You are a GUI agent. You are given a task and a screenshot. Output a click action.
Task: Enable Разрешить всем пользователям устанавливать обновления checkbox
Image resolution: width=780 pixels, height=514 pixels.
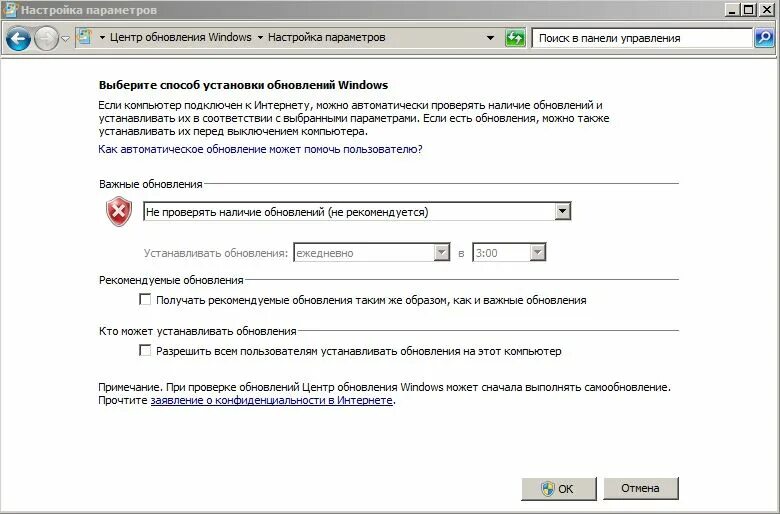(x=145, y=351)
